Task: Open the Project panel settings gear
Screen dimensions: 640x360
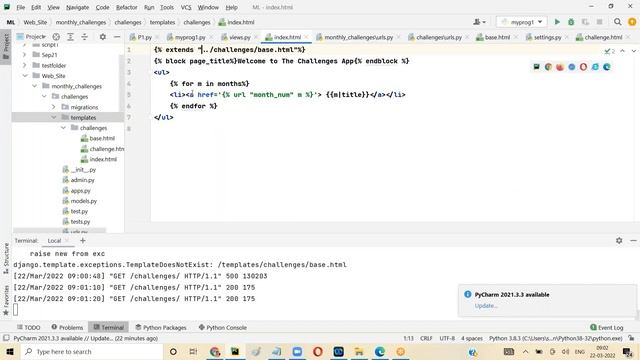Action: point(103,37)
